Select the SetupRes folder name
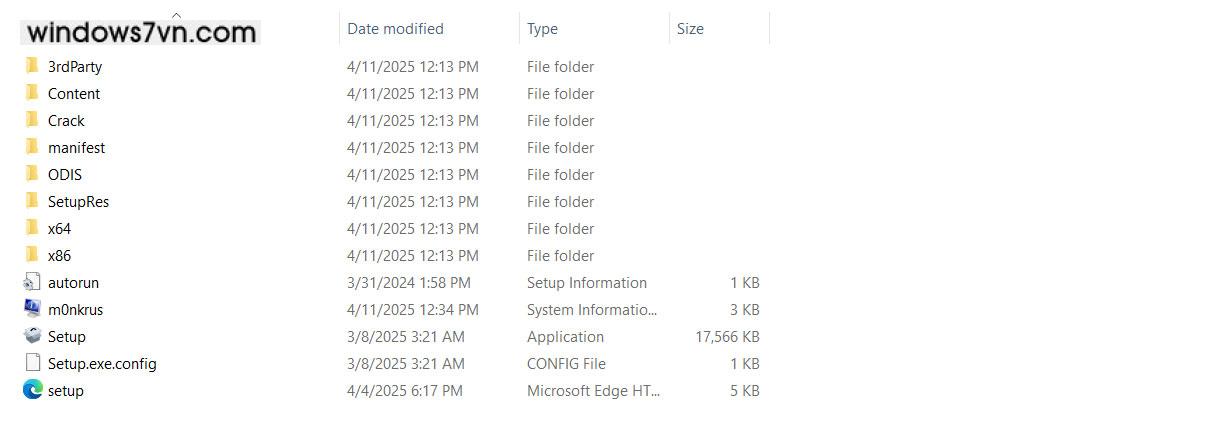This screenshot has width=1206, height=429. click(x=78, y=202)
